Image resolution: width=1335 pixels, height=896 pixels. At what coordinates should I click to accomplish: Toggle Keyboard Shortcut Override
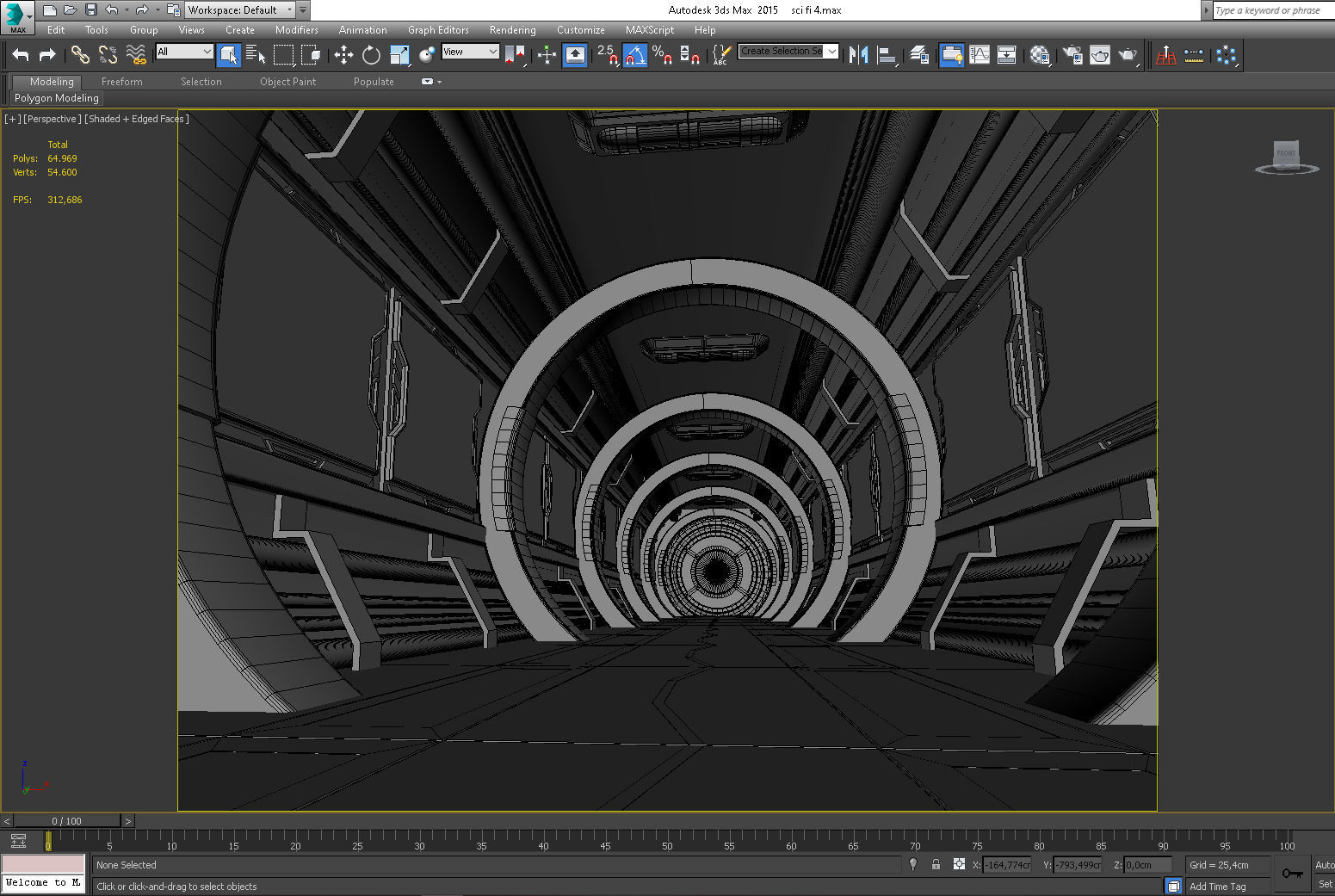(575, 55)
